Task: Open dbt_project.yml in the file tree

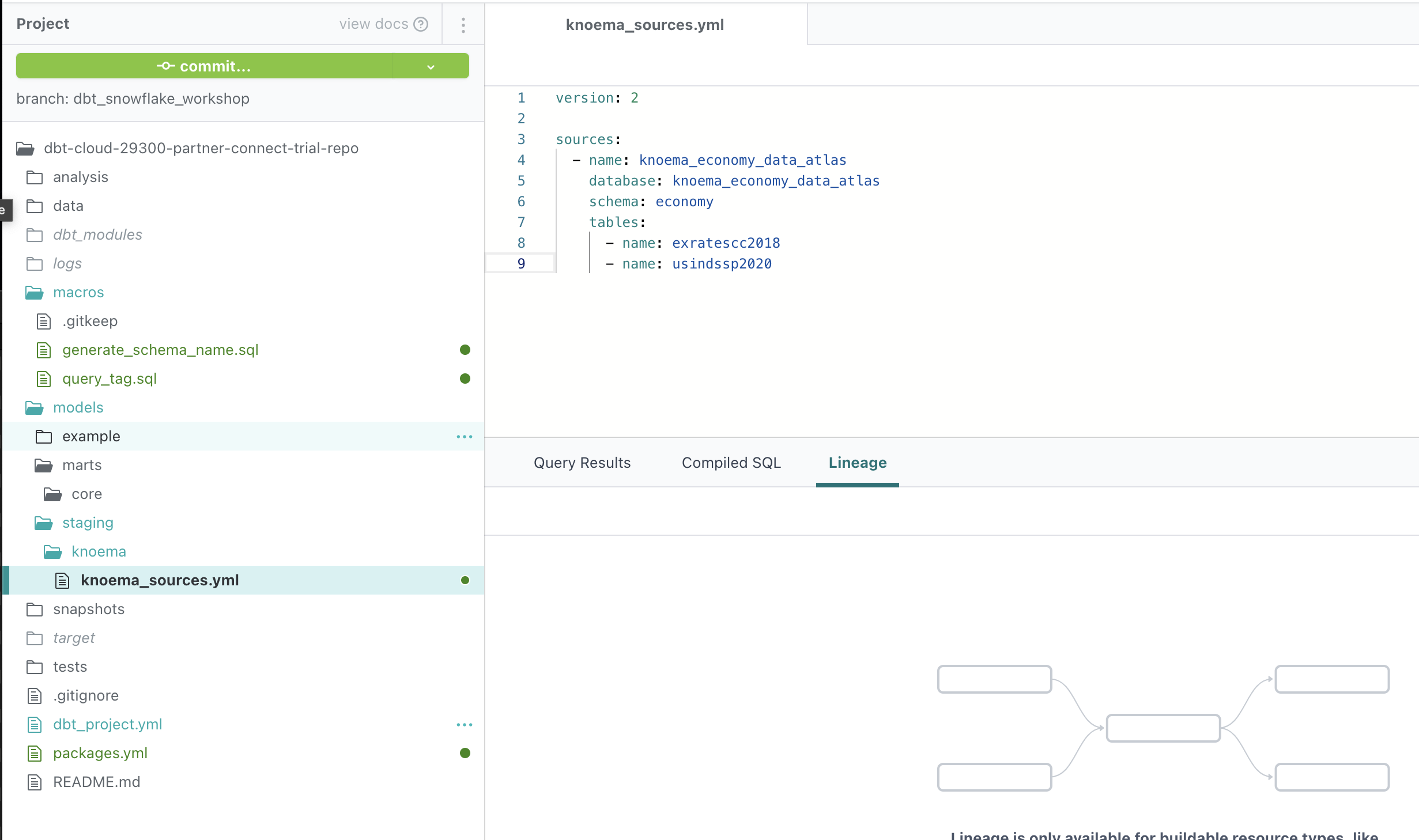Action: click(x=107, y=725)
